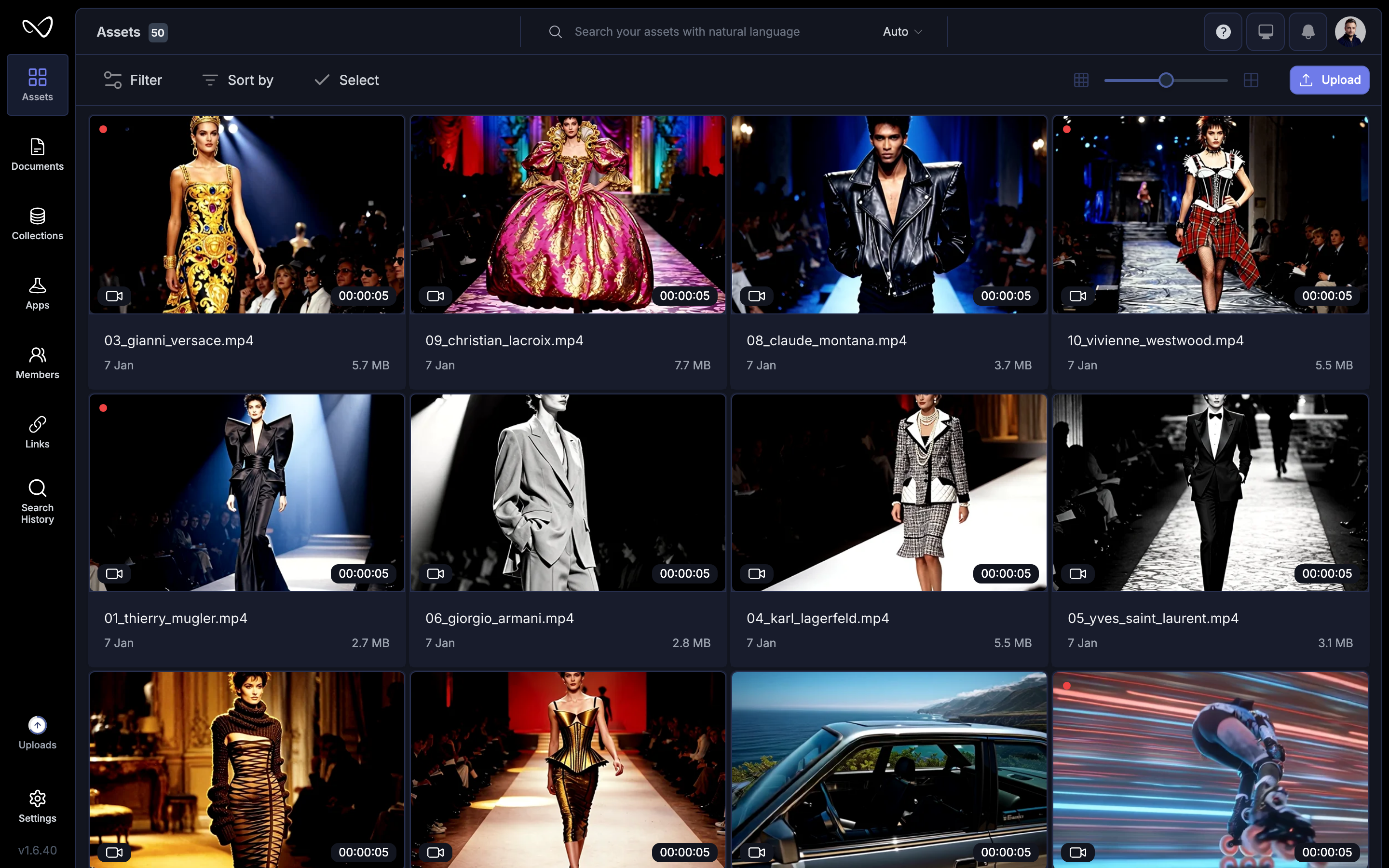Click the Upload button
This screenshot has width=1389, height=868.
click(x=1329, y=80)
